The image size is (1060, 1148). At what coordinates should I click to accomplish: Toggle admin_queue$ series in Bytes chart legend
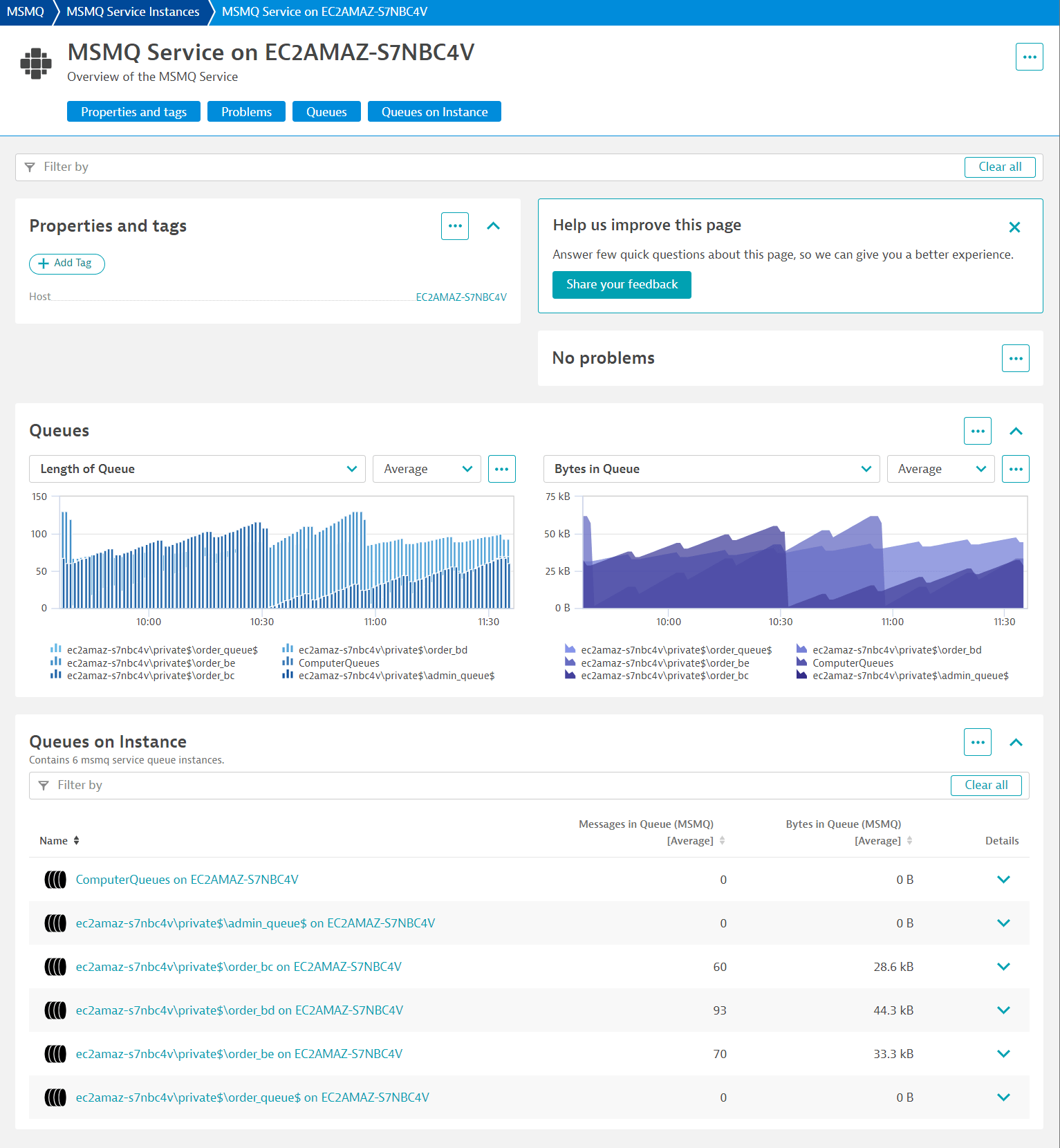[x=902, y=676]
